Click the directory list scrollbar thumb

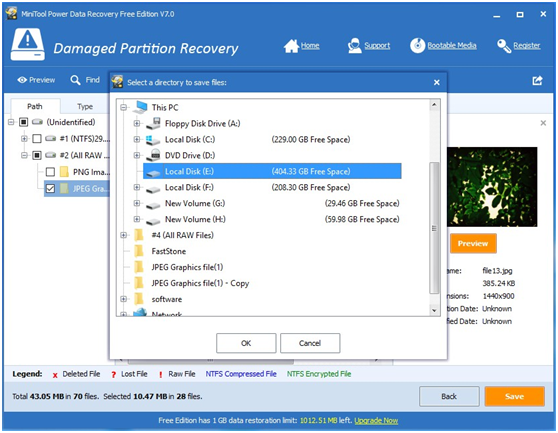point(434,228)
